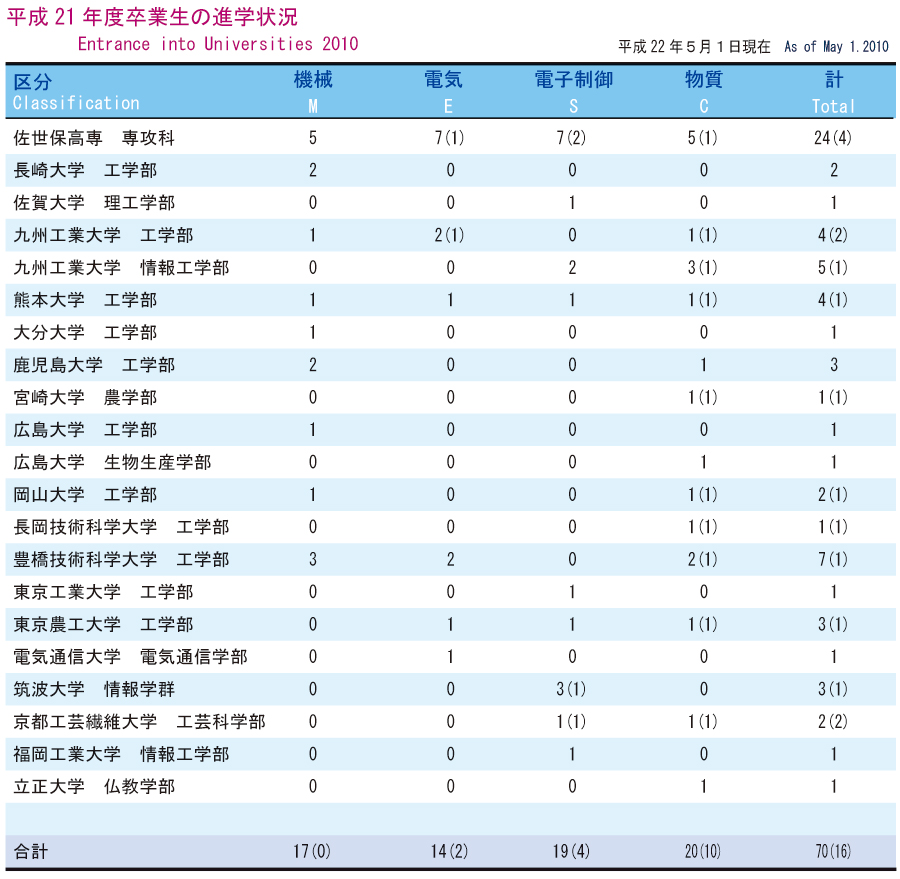Click the row label 京都工芸繊維大学 工芸科学部

(x=139, y=722)
